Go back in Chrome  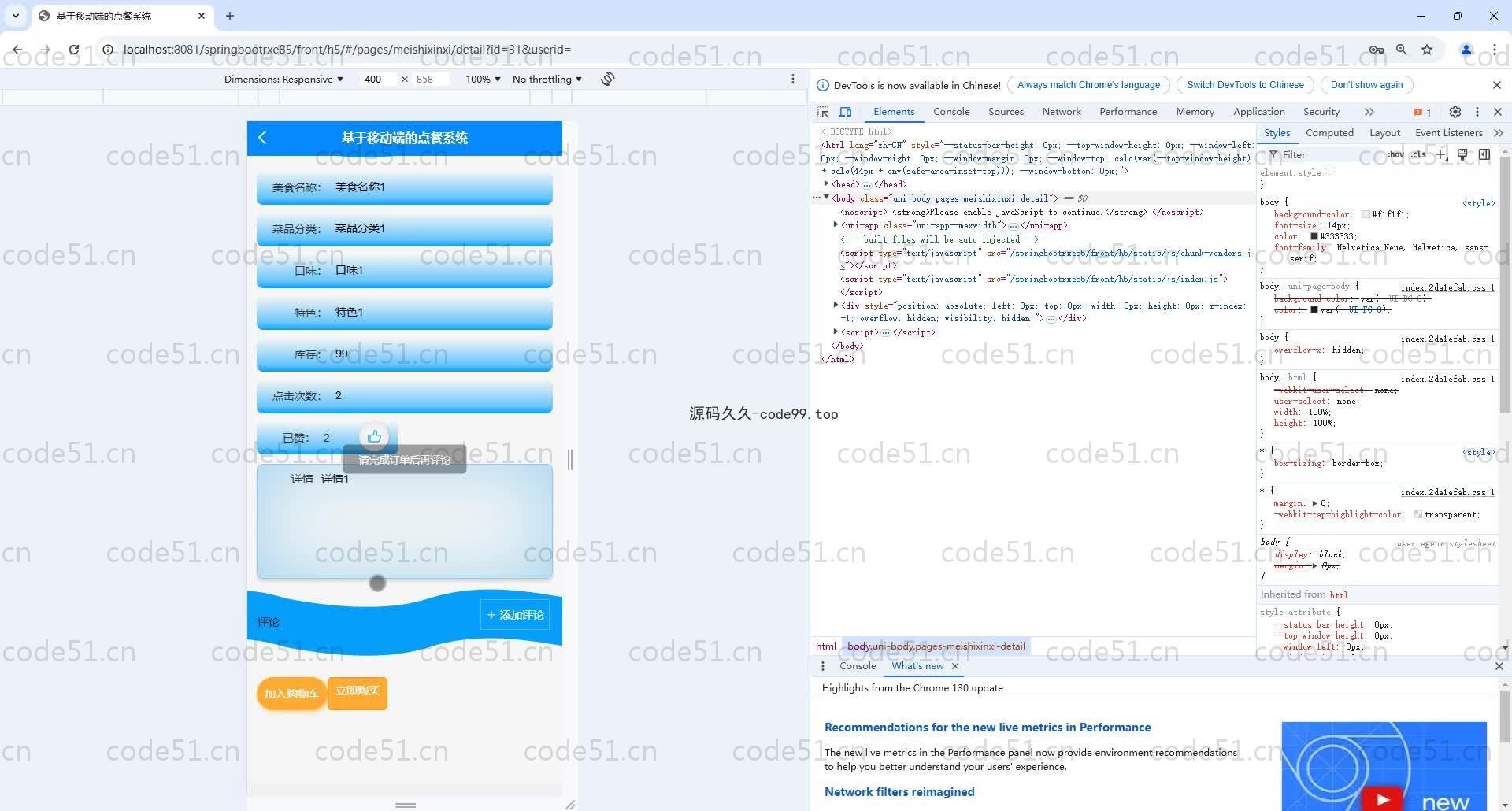click(x=17, y=50)
